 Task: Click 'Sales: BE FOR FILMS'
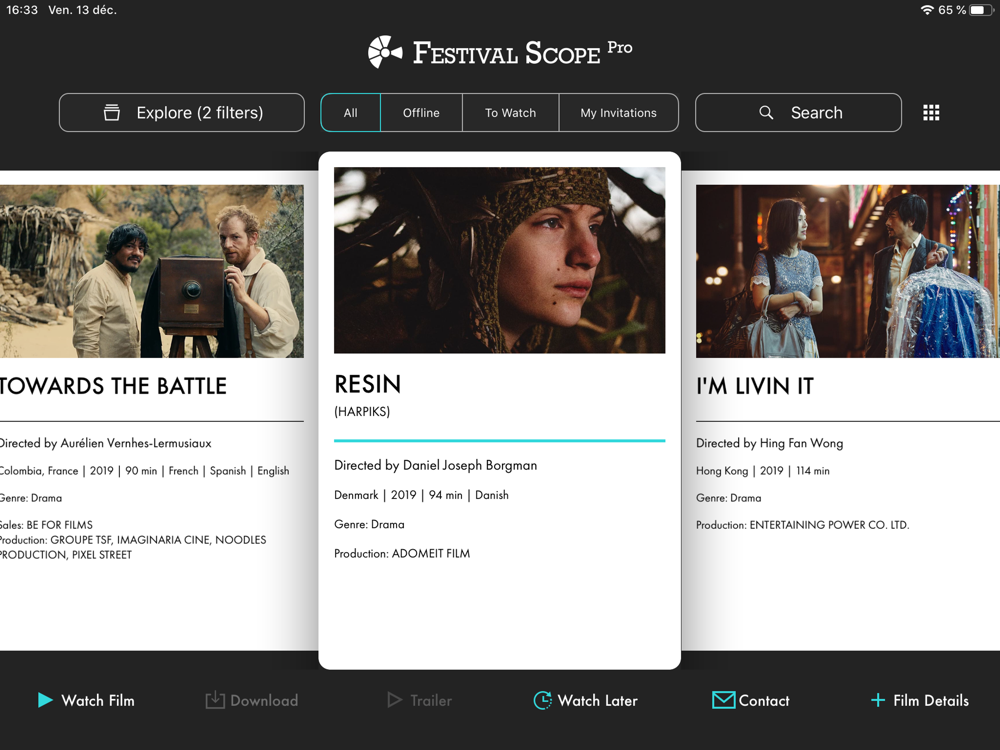click(46, 525)
